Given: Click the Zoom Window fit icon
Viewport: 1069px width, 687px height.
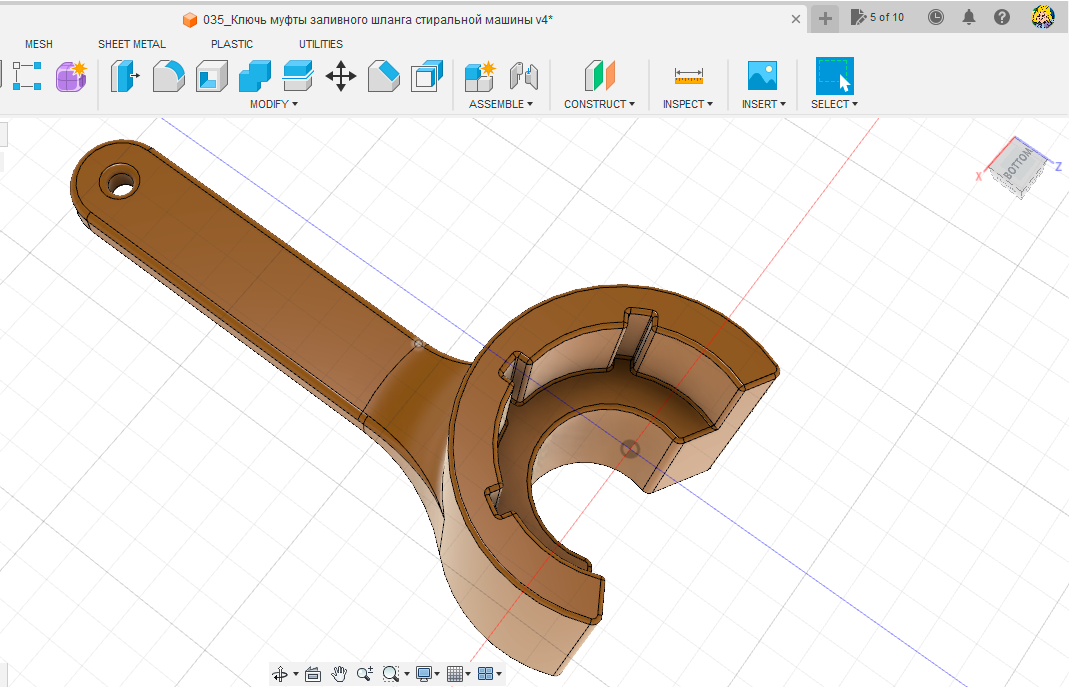Looking at the screenshot, I should [391, 674].
